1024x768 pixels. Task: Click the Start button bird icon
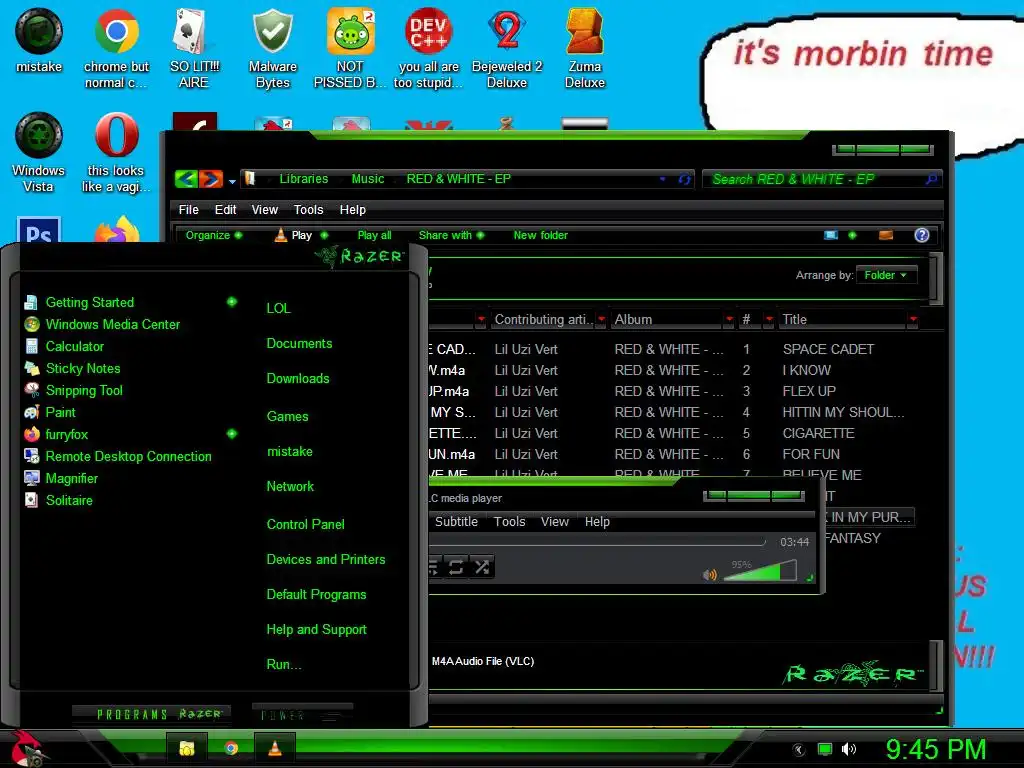pyautogui.click(x=26, y=748)
